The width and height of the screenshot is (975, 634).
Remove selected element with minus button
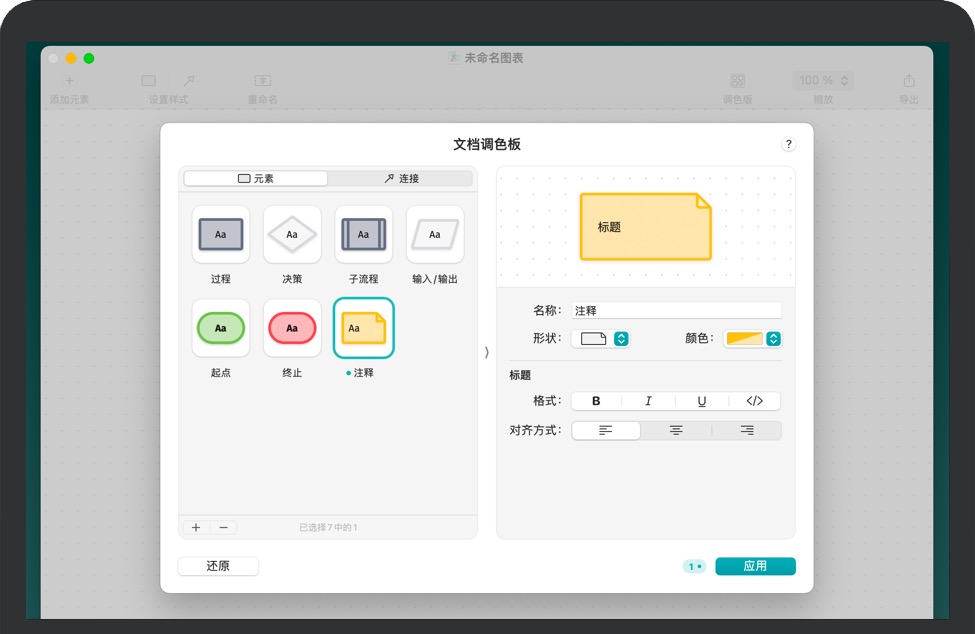(x=223, y=527)
